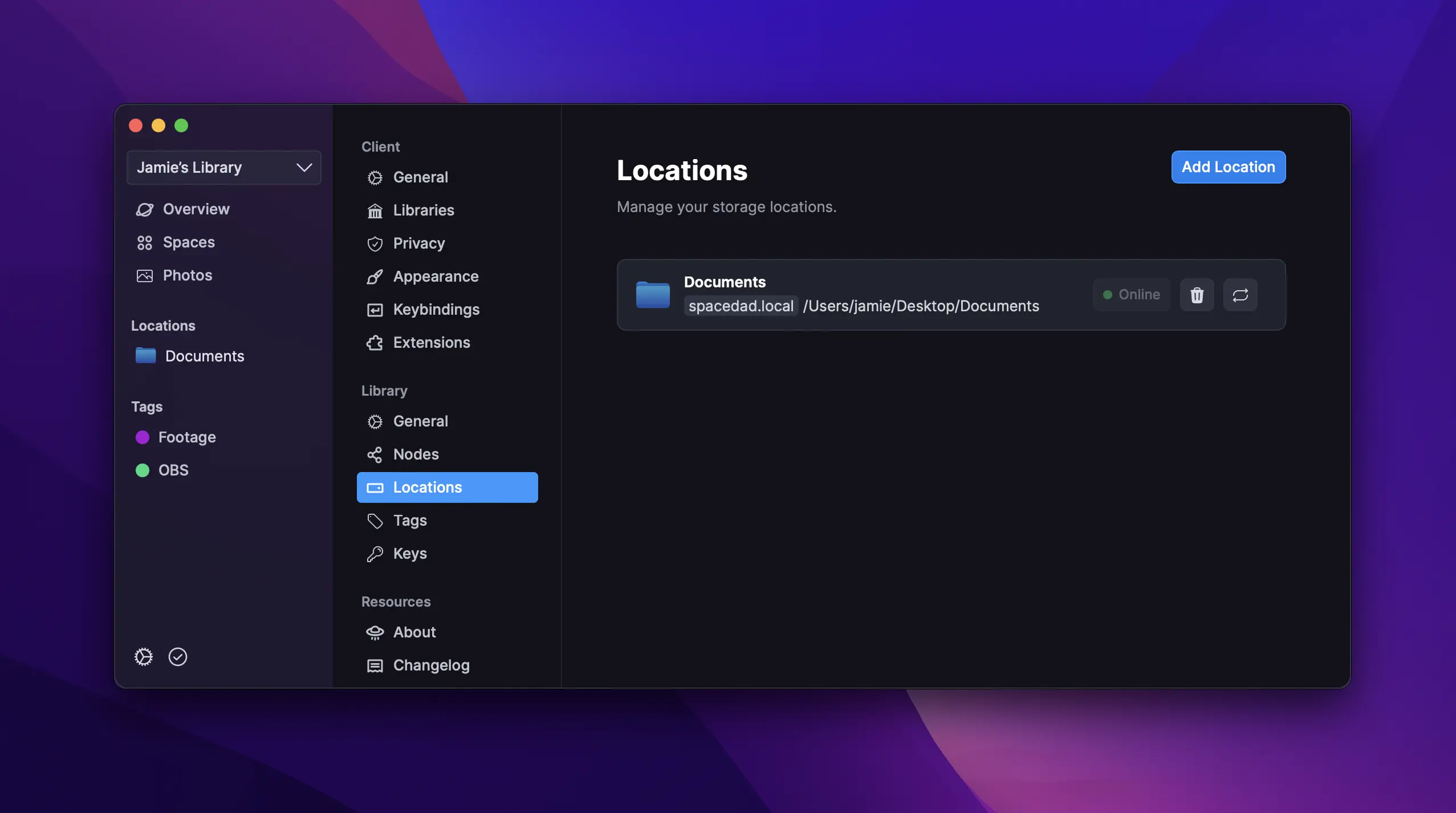This screenshot has width=1456, height=813.
Task: Click the Nodes settings icon
Action: [375, 454]
